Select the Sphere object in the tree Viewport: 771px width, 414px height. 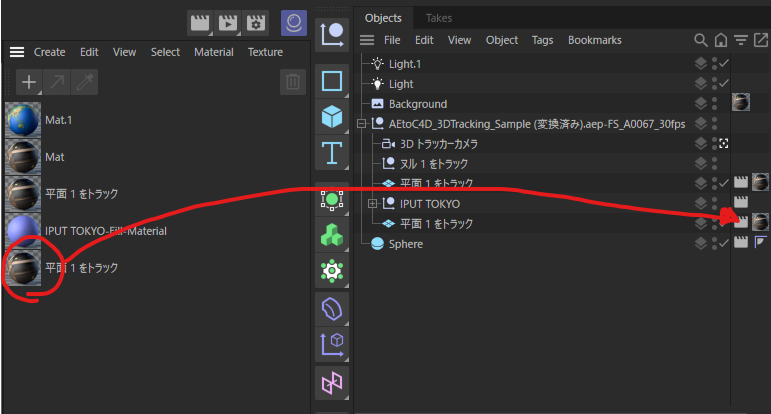point(405,244)
